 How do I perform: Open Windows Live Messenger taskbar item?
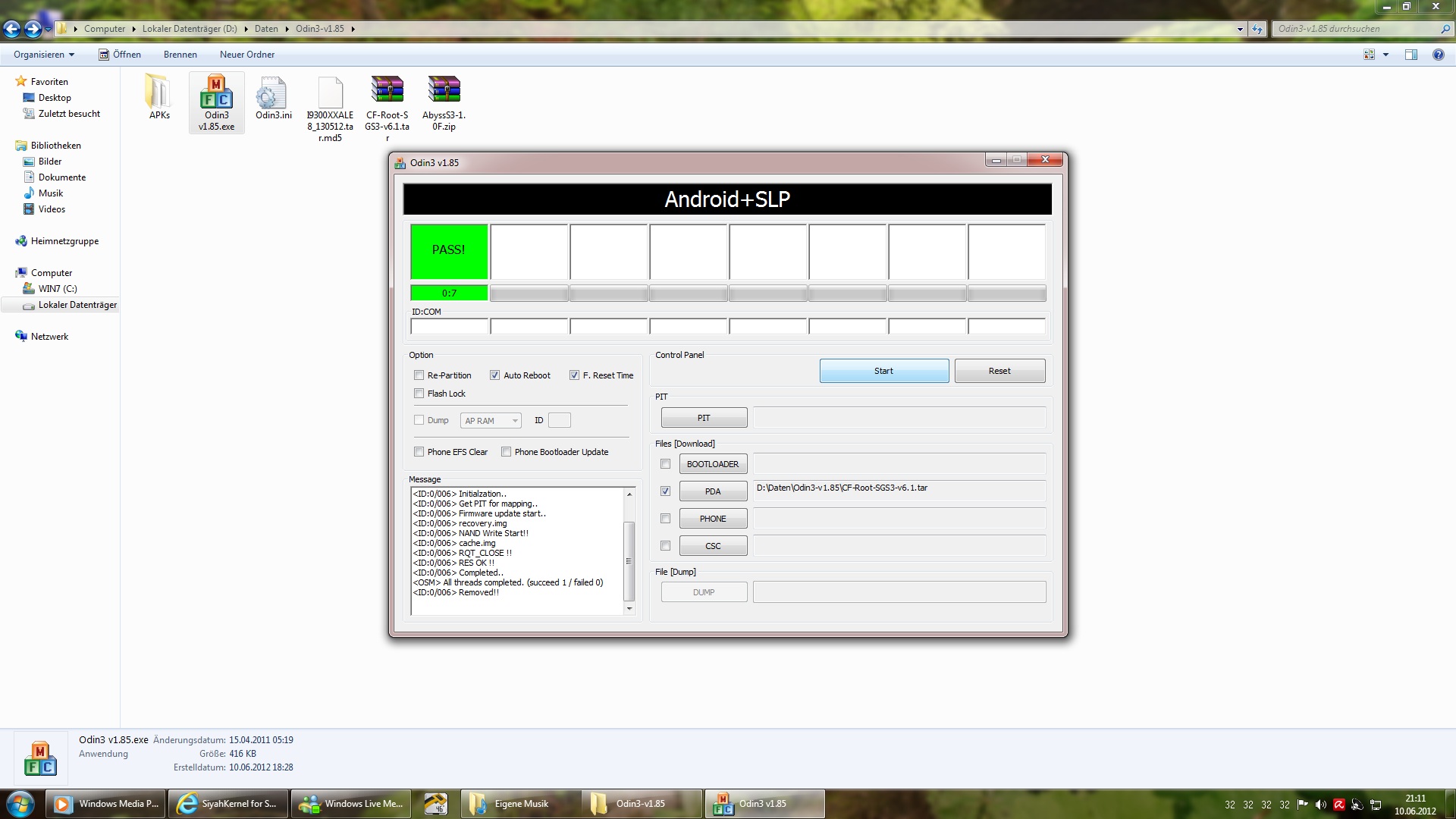351,804
